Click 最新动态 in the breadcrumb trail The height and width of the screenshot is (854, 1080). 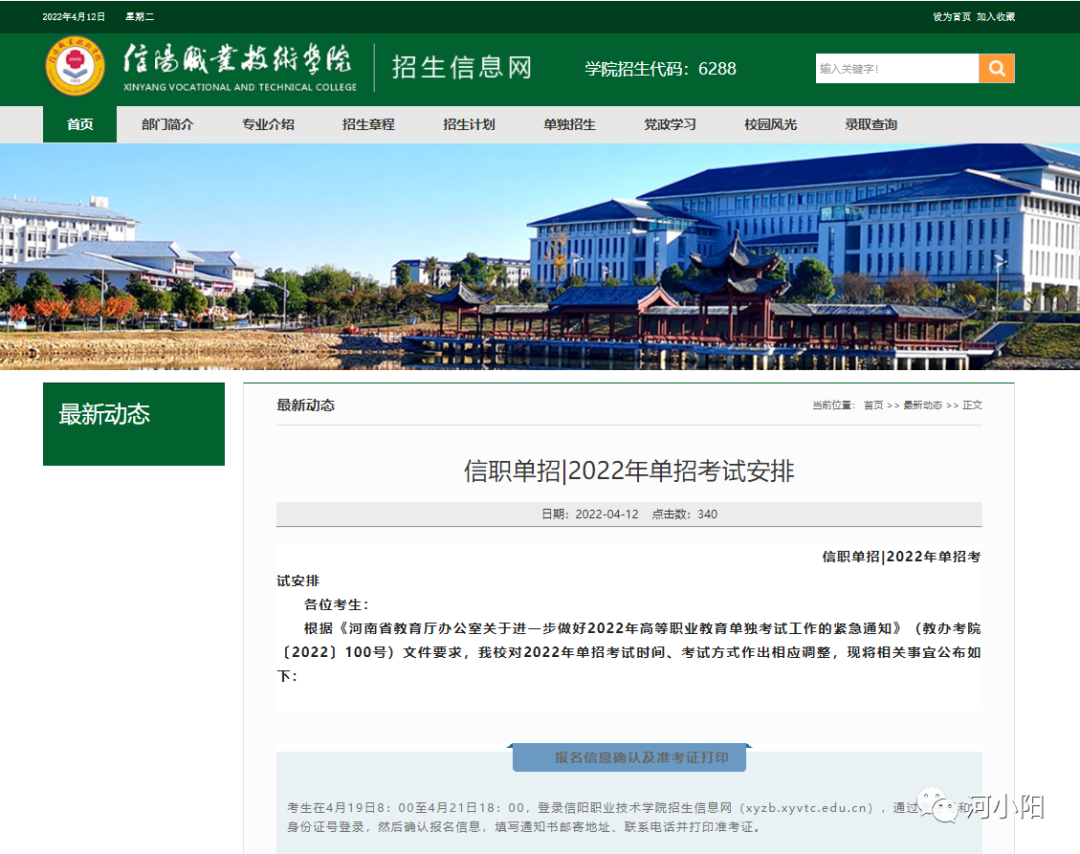point(922,405)
